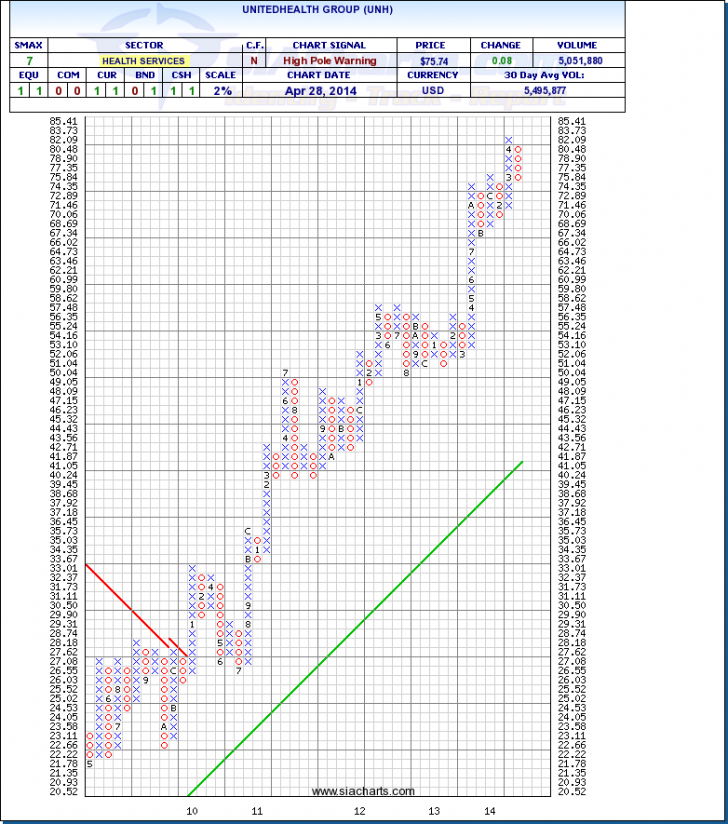Click the 85.41 label on left axis

[66, 121]
